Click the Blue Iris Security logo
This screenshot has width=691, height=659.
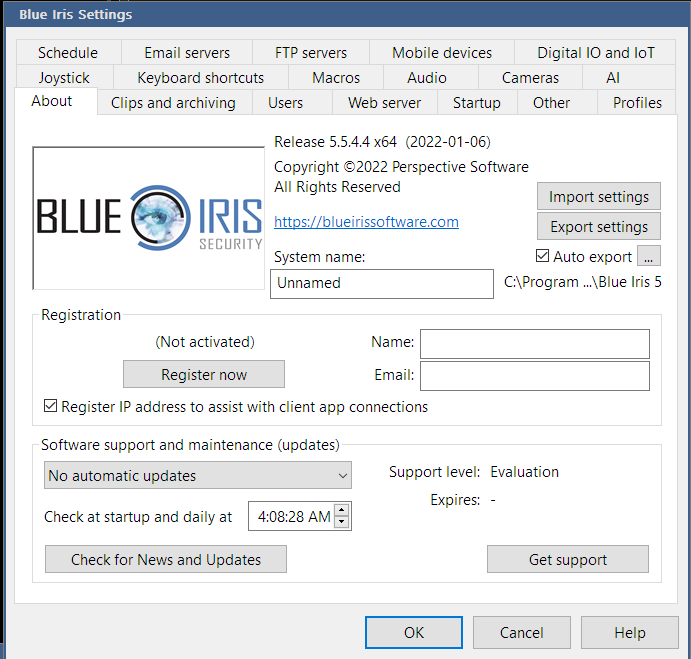[149, 218]
